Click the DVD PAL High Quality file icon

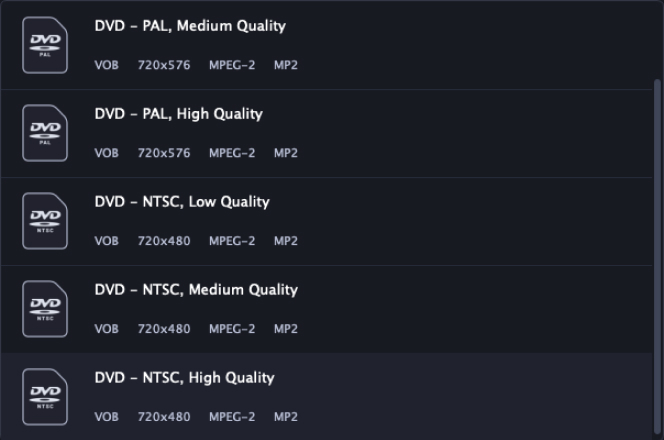point(45,133)
